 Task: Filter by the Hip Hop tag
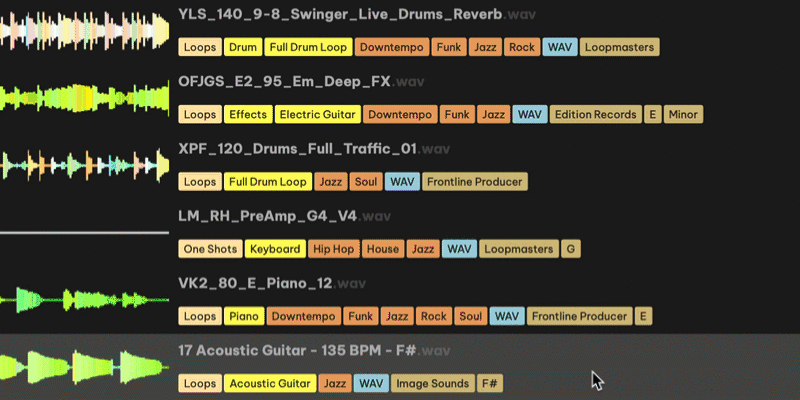334,249
